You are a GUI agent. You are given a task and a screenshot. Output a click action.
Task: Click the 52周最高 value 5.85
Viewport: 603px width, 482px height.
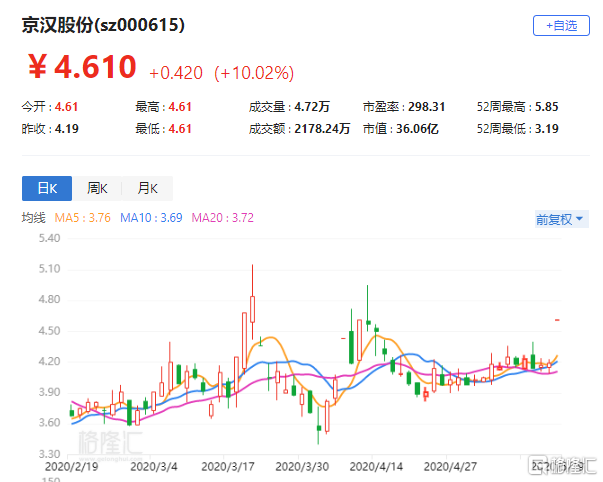click(x=546, y=107)
